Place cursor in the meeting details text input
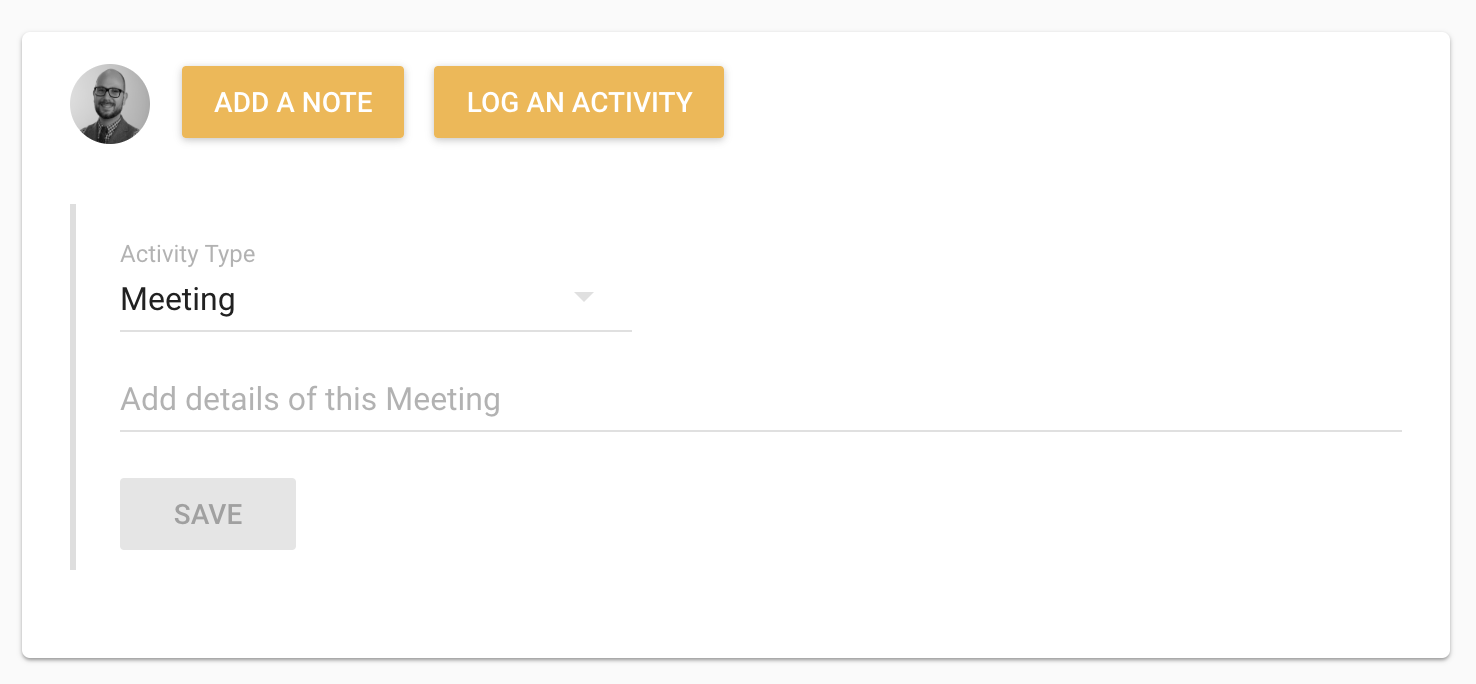The image size is (1476, 684). [760, 400]
